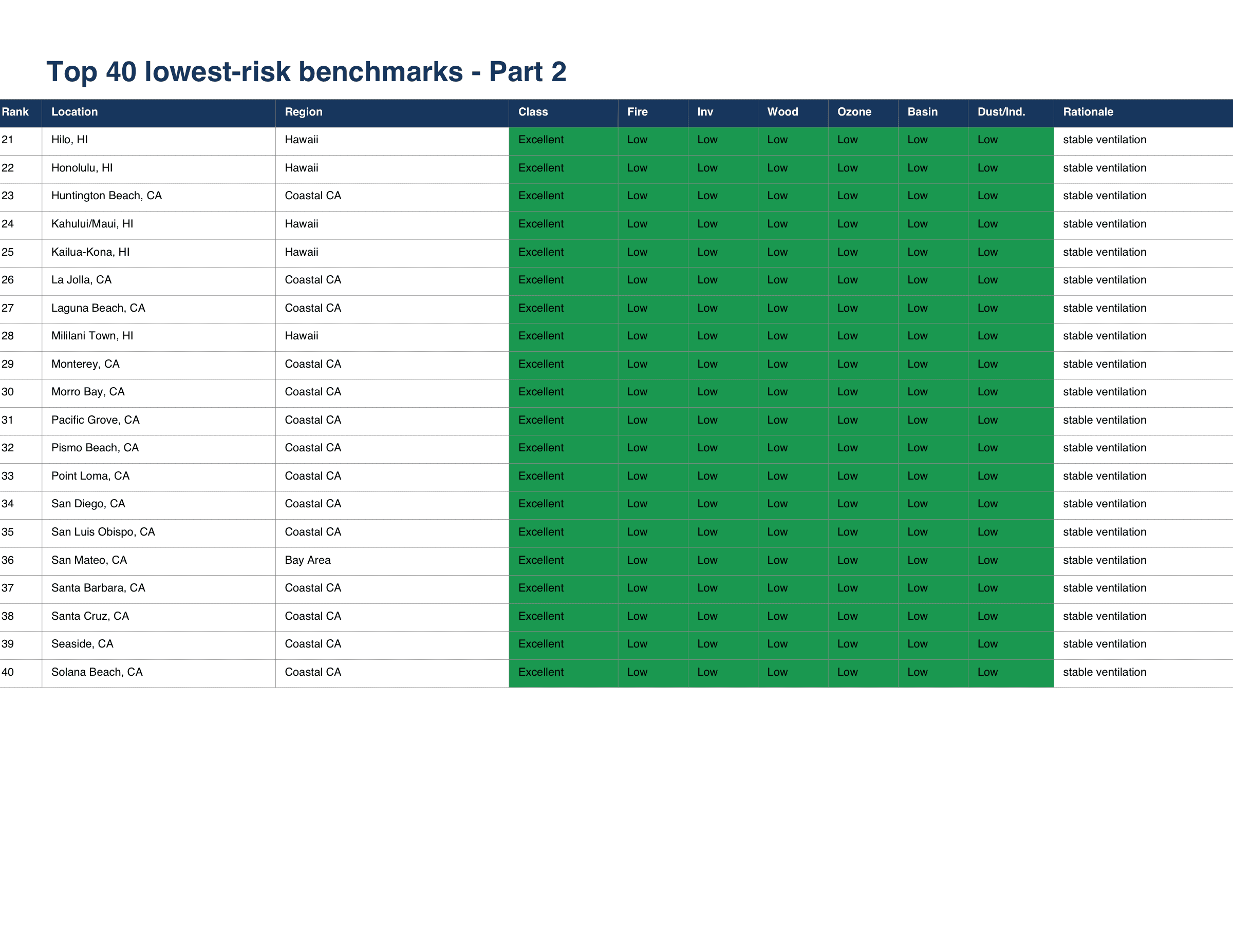
Task: Click rank number 40
Action: coord(21,673)
